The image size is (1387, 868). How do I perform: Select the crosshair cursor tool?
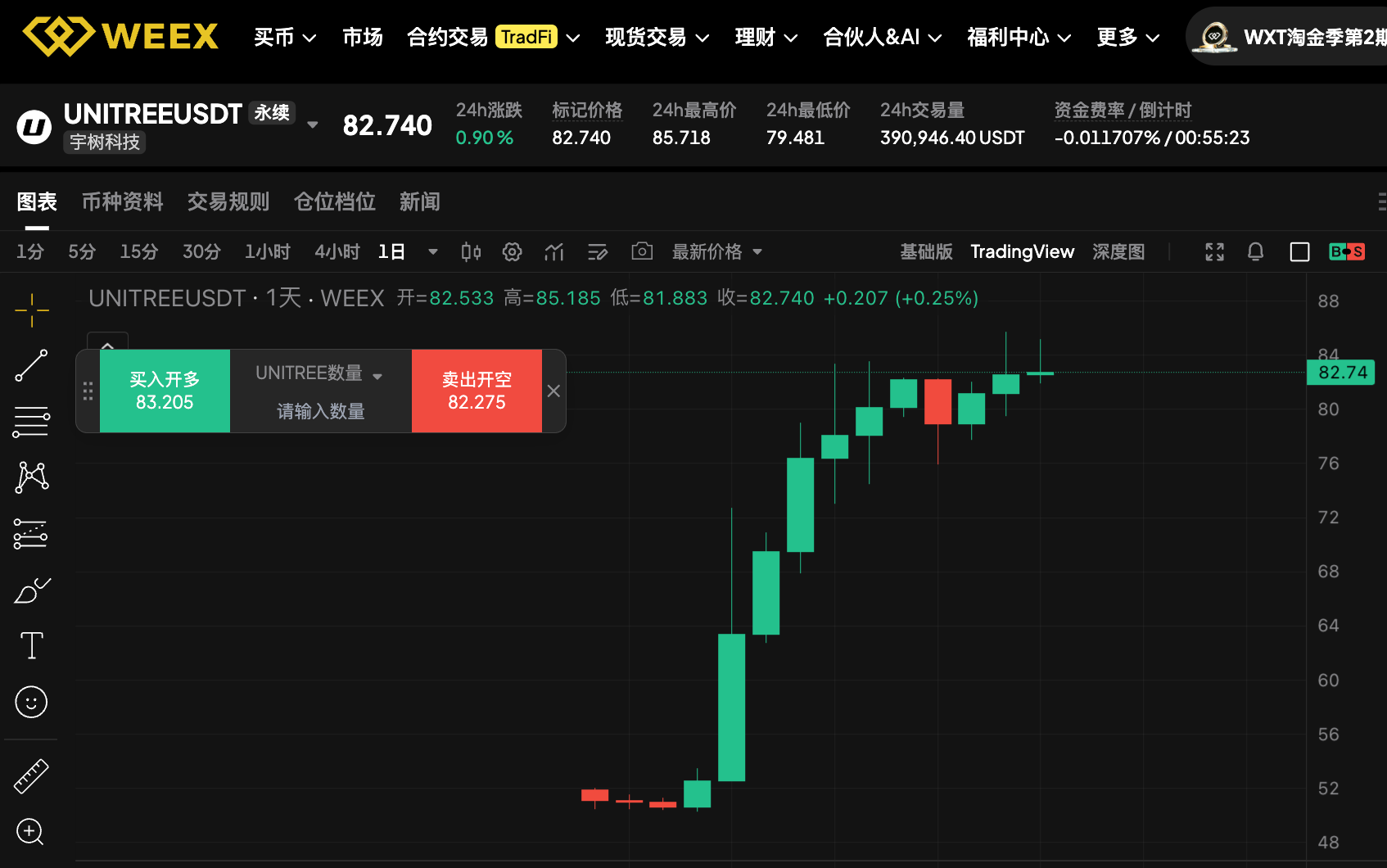pos(32,310)
